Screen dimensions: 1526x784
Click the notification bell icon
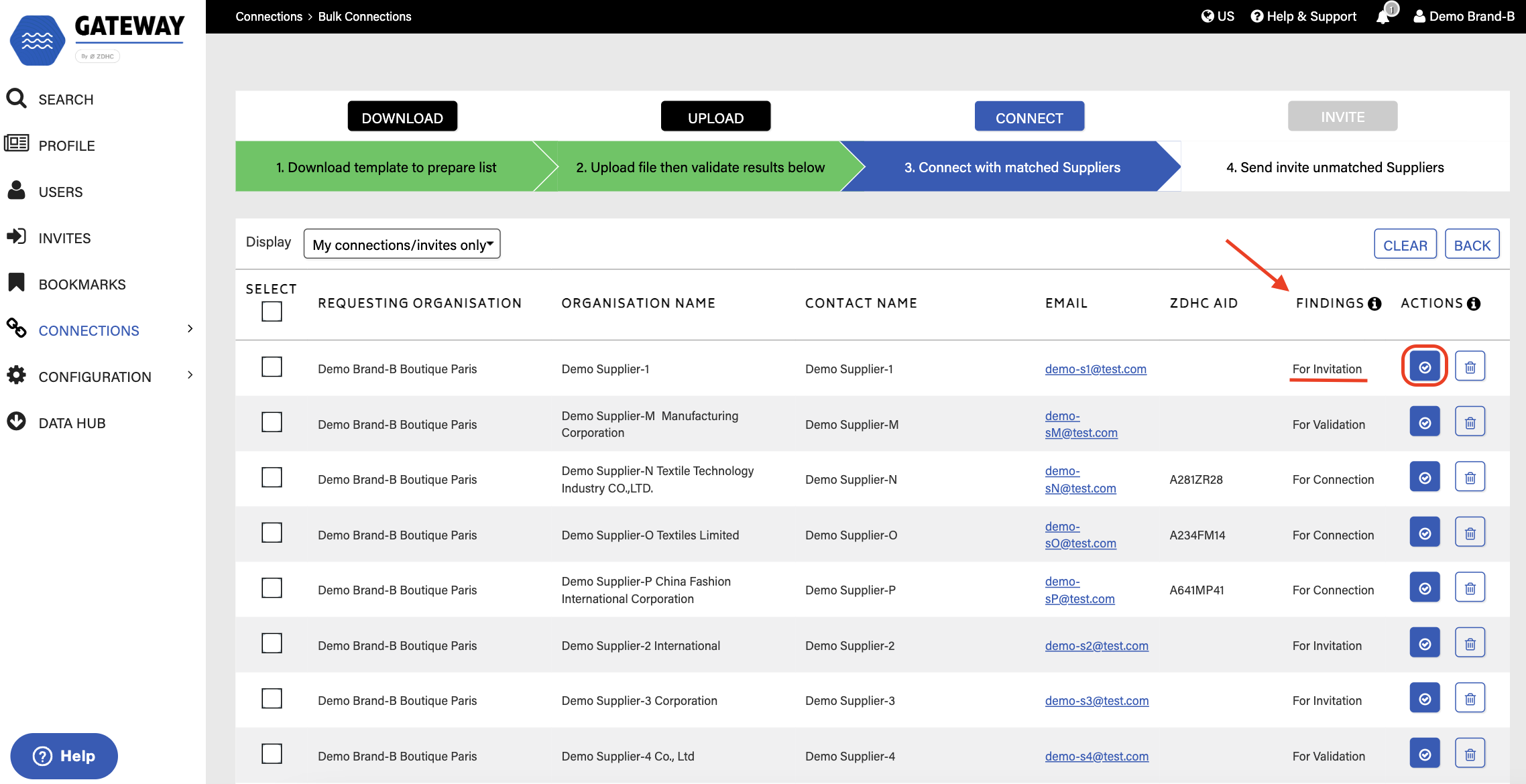point(1383,17)
